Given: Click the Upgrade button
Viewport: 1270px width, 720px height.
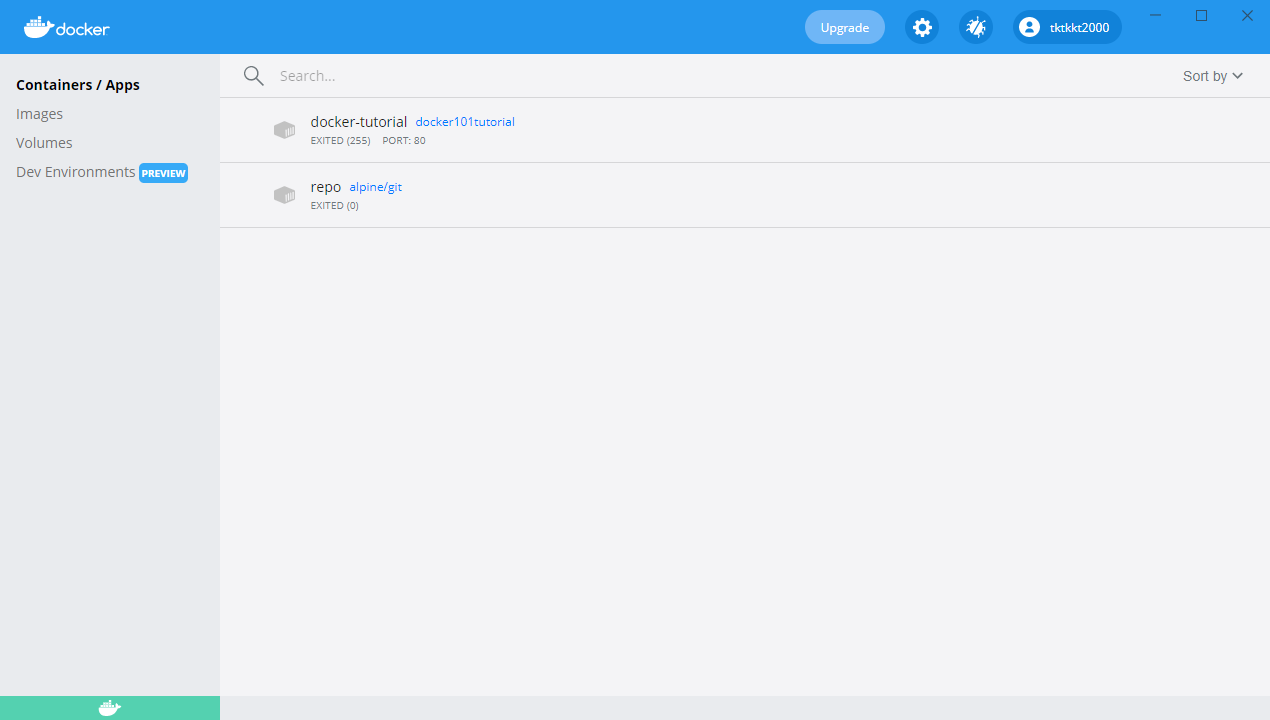Looking at the screenshot, I should [x=845, y=27].
